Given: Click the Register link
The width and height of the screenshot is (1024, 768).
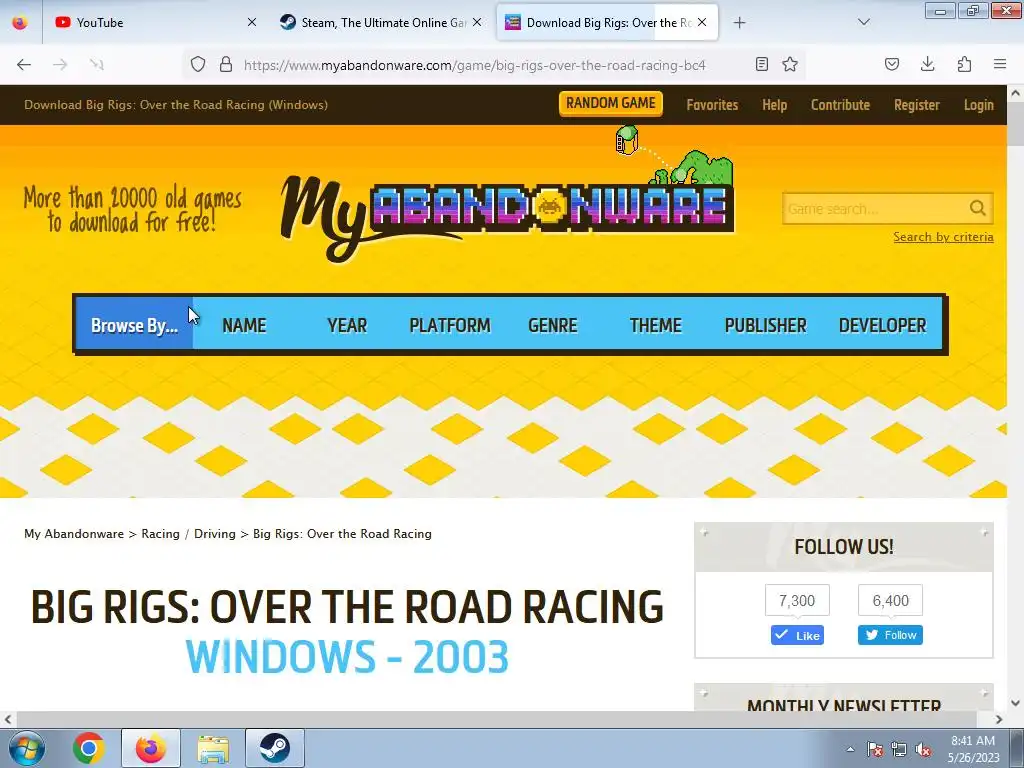Looking at the screenshot, I should coord(917,104).
